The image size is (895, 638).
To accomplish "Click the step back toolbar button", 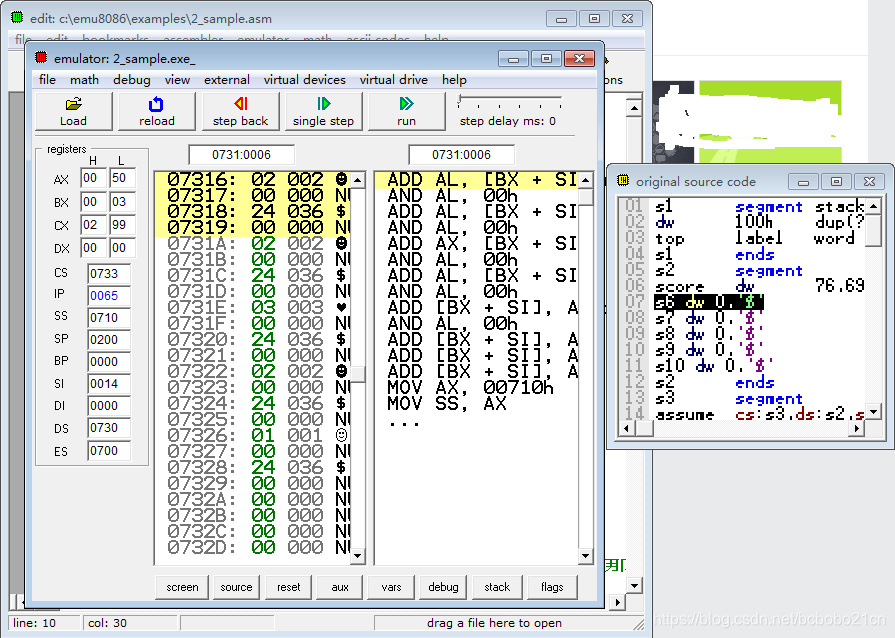I will click(x=240, y=111).
